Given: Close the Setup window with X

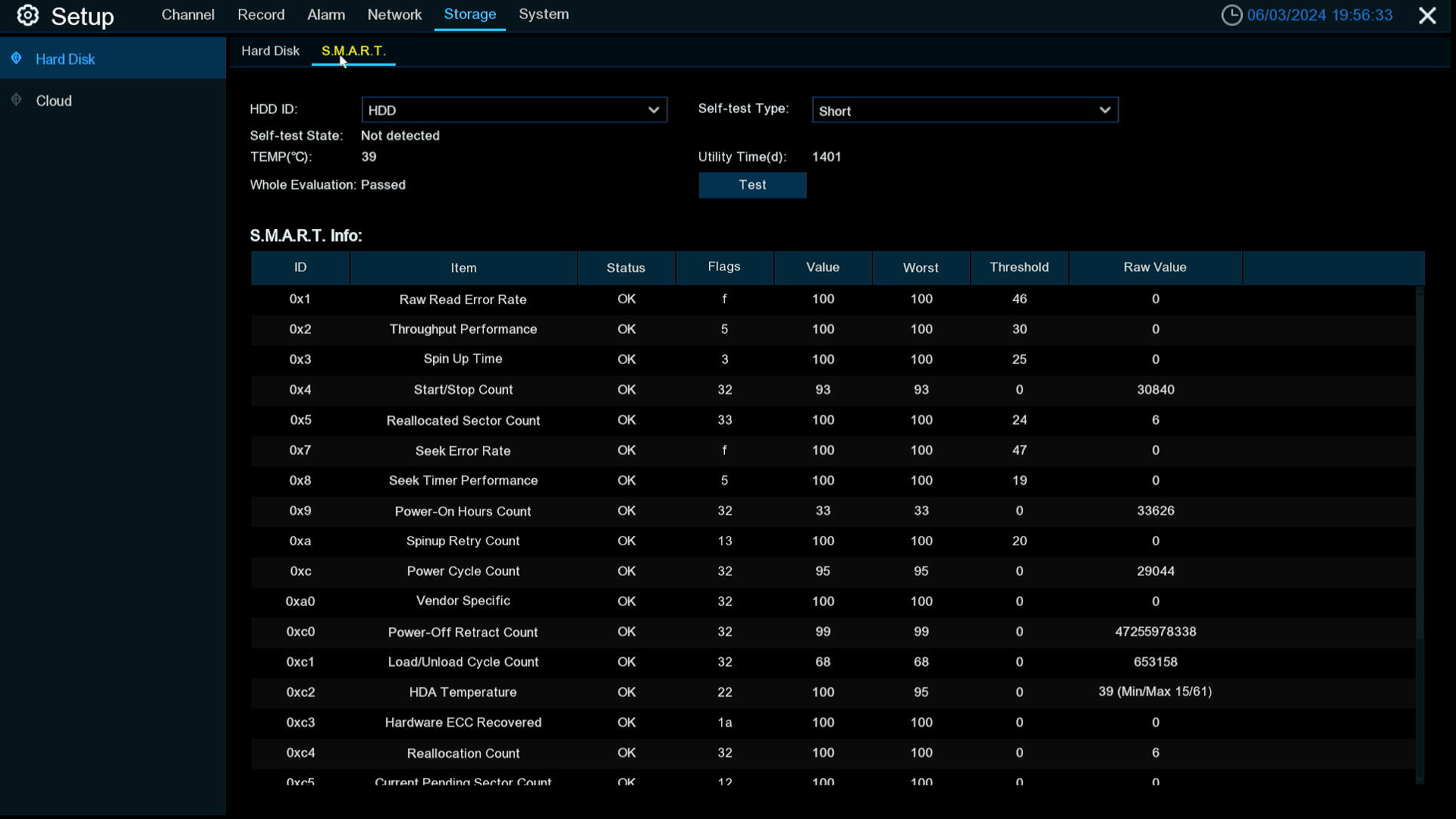Looking at the screenshot, I should click(x=1427, y=15).
